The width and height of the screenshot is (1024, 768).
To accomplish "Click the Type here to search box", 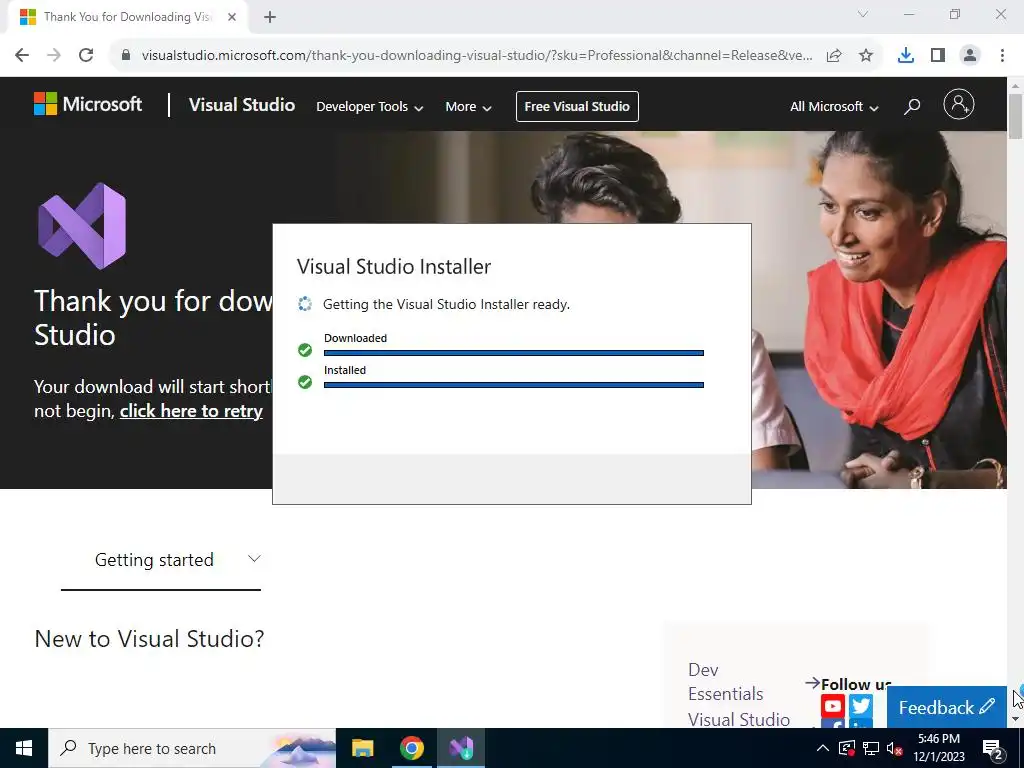I will click(x=191, y=748).
